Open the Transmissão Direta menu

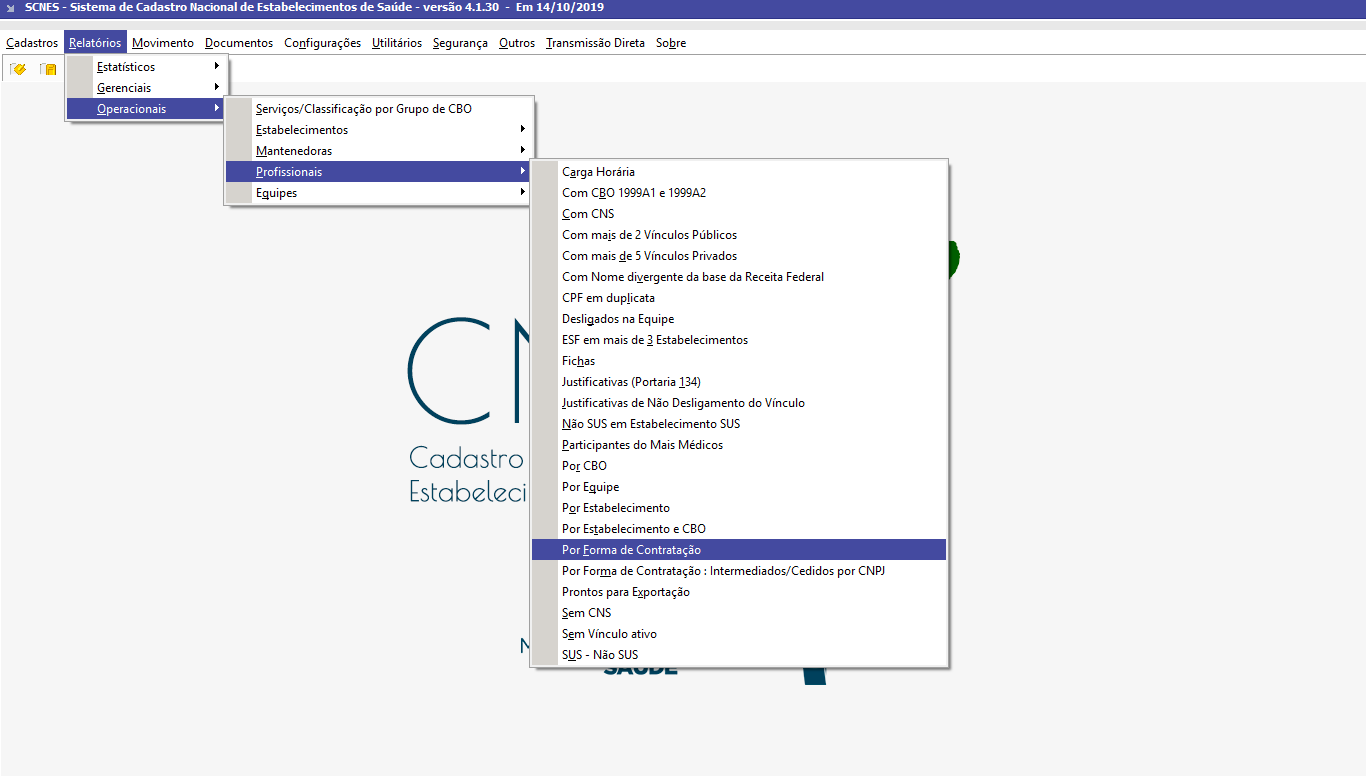[x=595, y=43]
